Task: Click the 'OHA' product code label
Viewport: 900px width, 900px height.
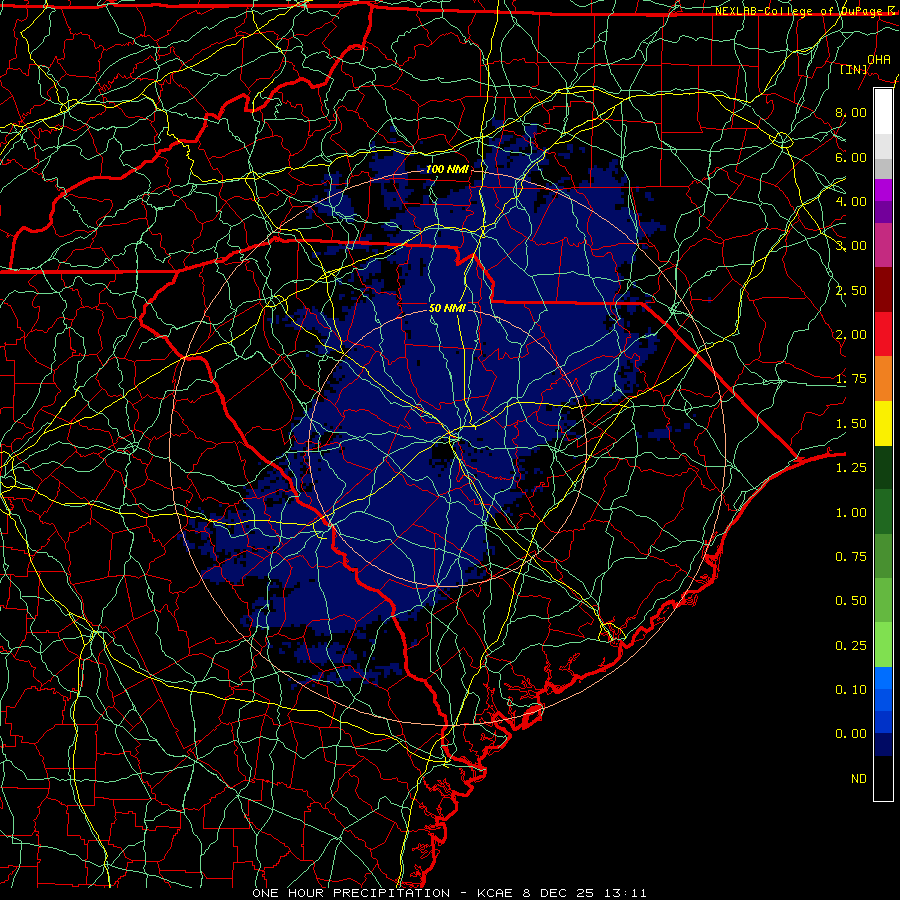Action: (879, 59)
